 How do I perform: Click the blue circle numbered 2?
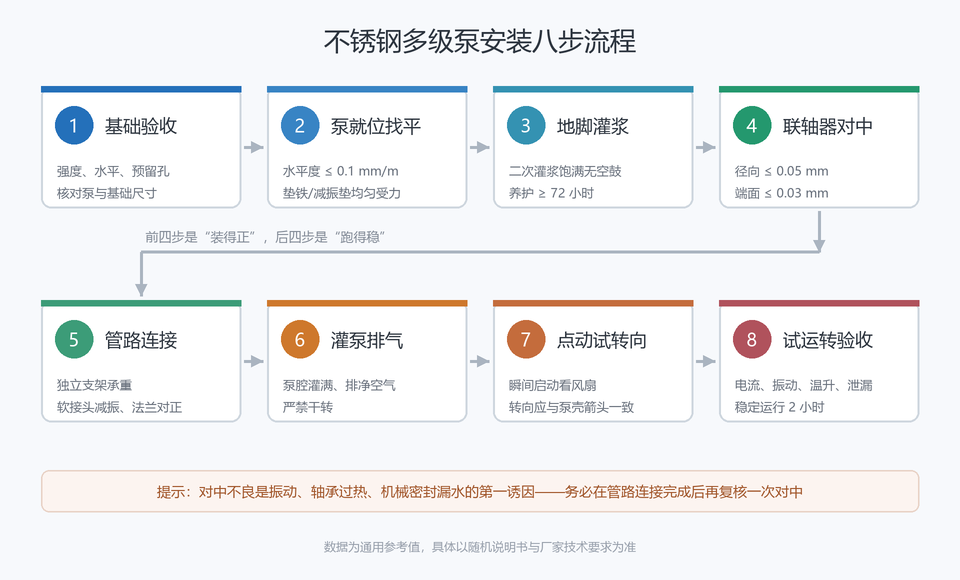300,126
